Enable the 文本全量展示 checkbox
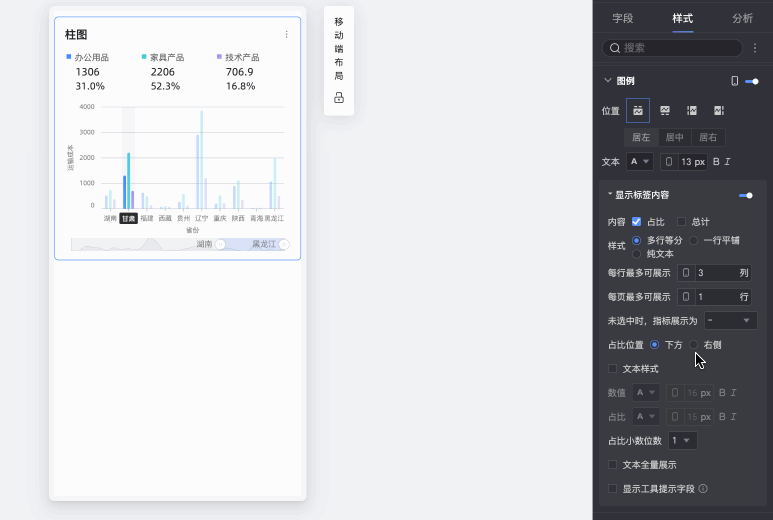This screenshot has height=520, width=773. click(x=612, y=464)
